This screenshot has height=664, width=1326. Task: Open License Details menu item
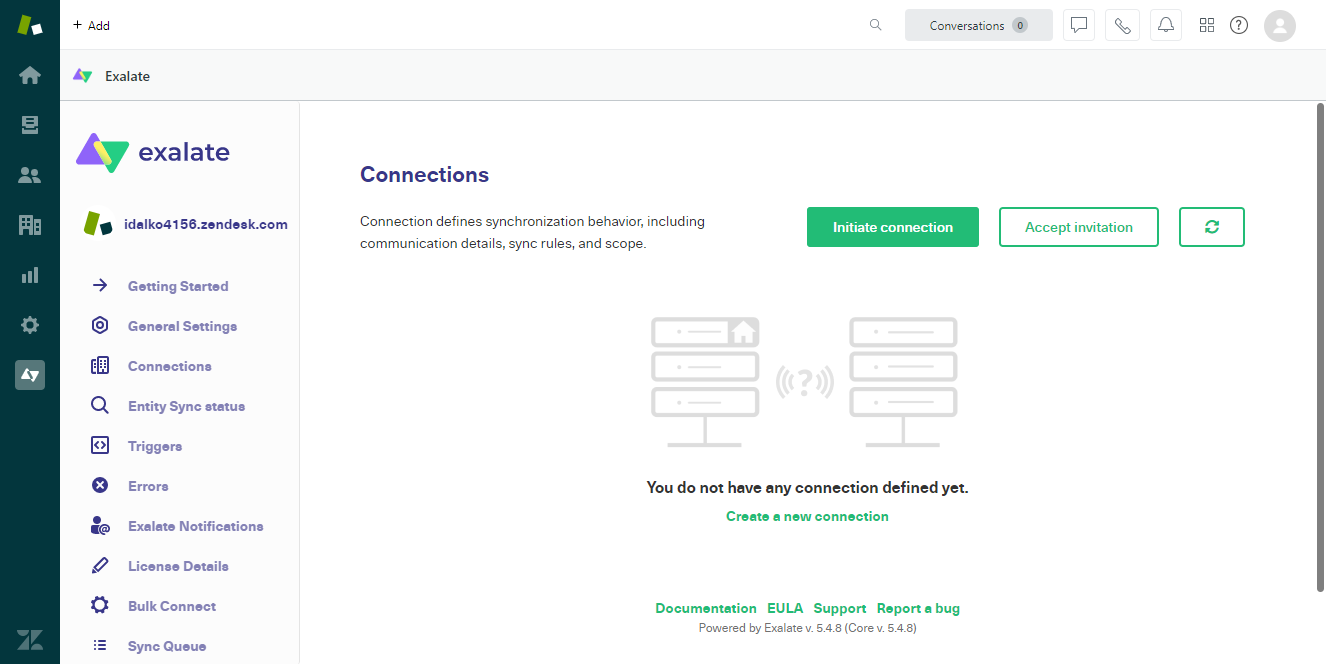[x=178, y=566]
